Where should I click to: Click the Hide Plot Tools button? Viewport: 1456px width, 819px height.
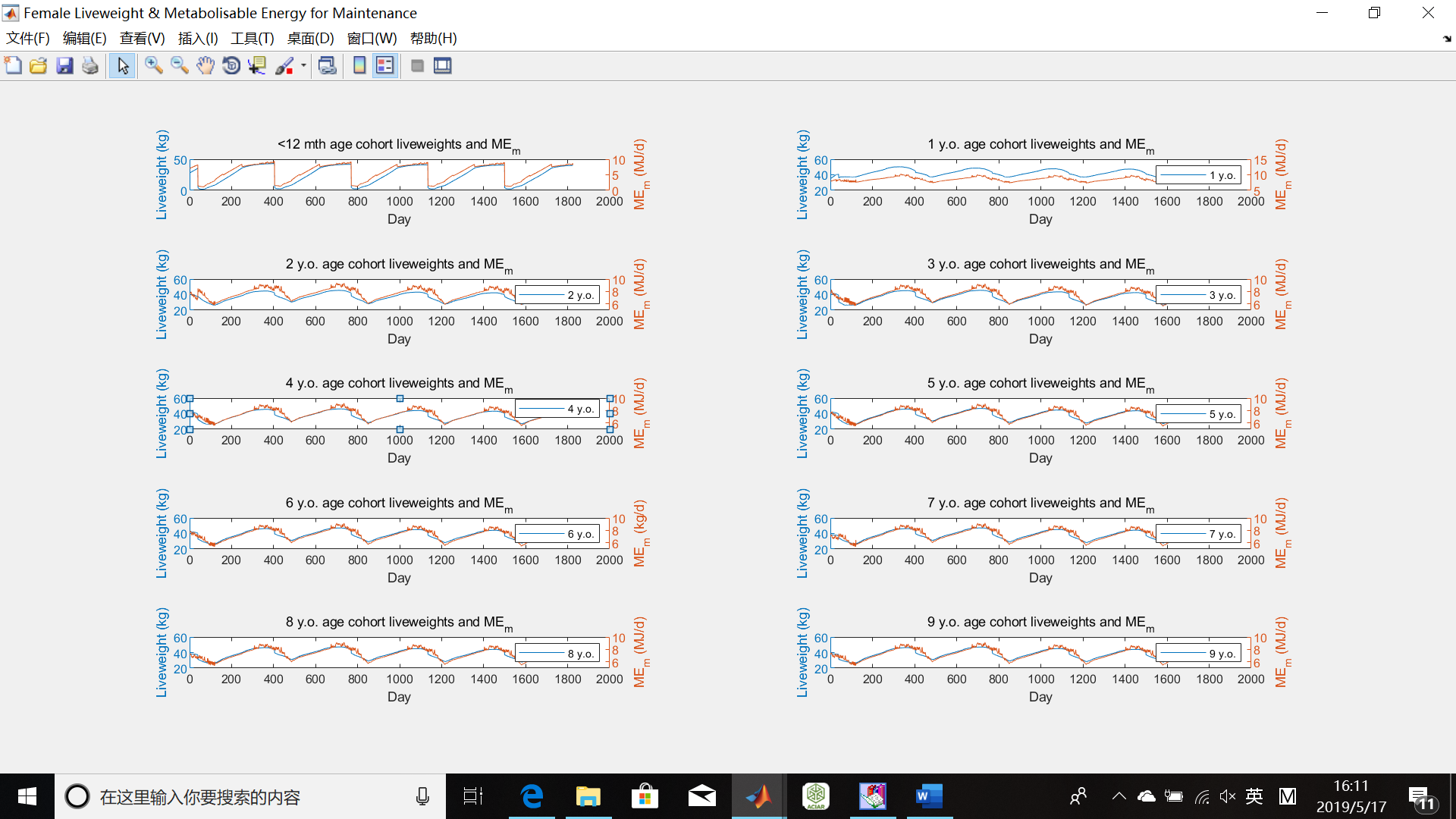click(x=417, y=65)
